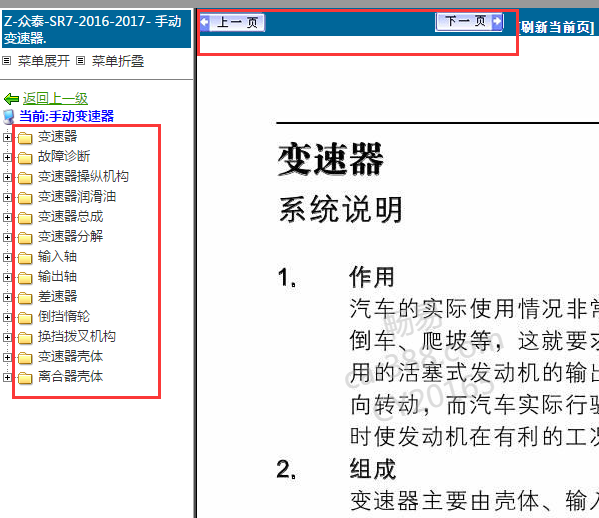Click the folder icon for 变速器分解
The height and width of the screenshot is (518, 599).
tap(25, 238)
